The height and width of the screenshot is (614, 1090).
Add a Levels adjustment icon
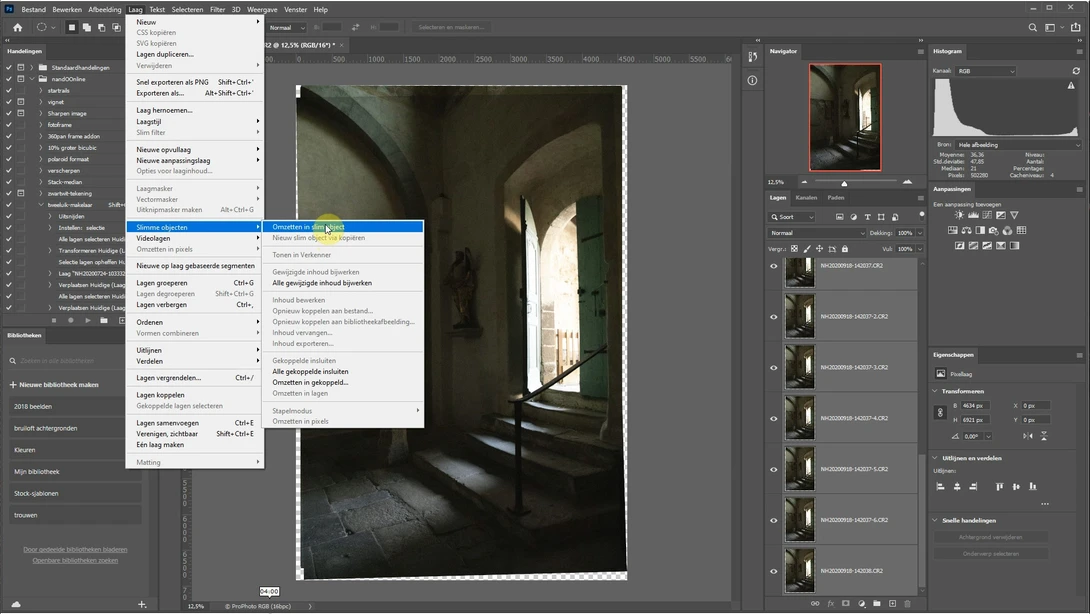point(973,216)
